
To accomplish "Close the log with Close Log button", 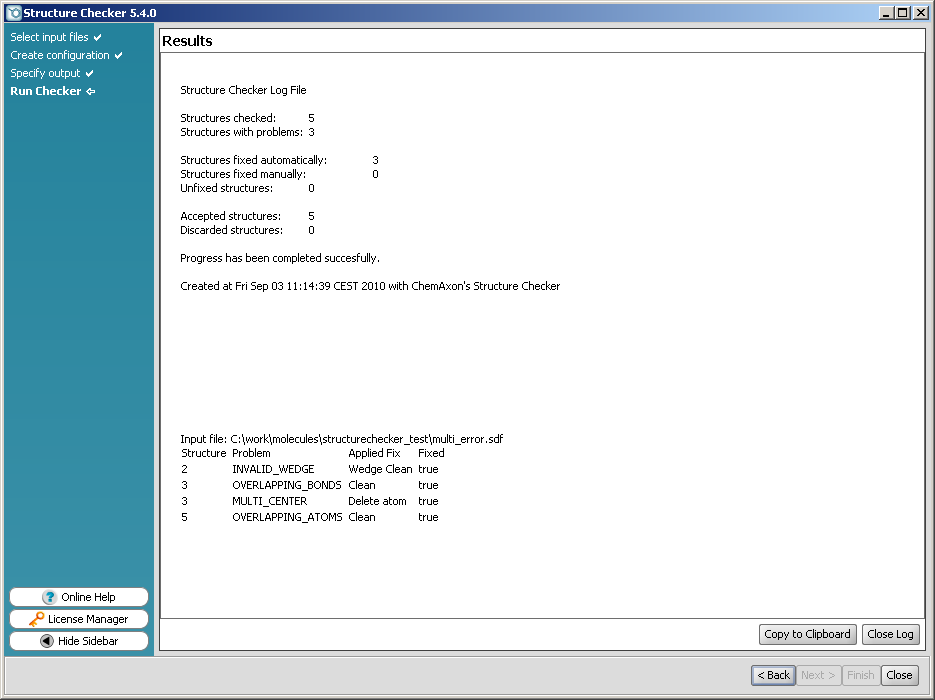I will [890, 634].
